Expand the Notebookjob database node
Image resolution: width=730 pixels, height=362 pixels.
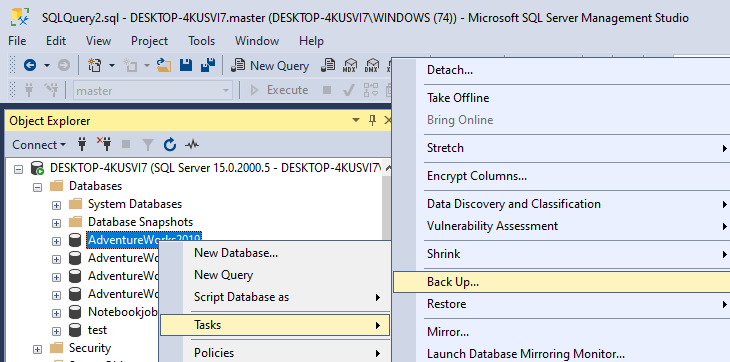coord(56,313)
